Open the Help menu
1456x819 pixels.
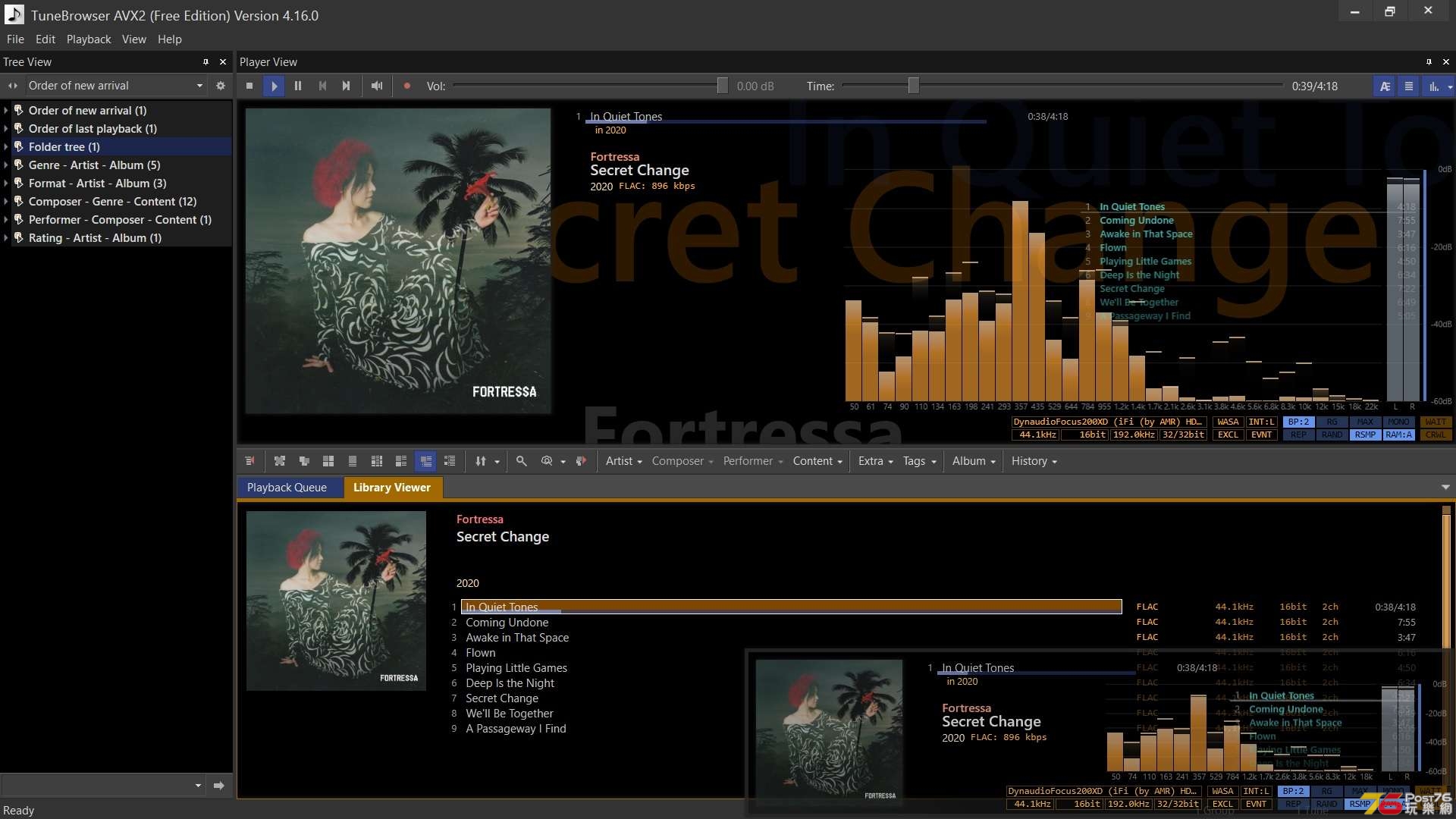coord(170,39)
